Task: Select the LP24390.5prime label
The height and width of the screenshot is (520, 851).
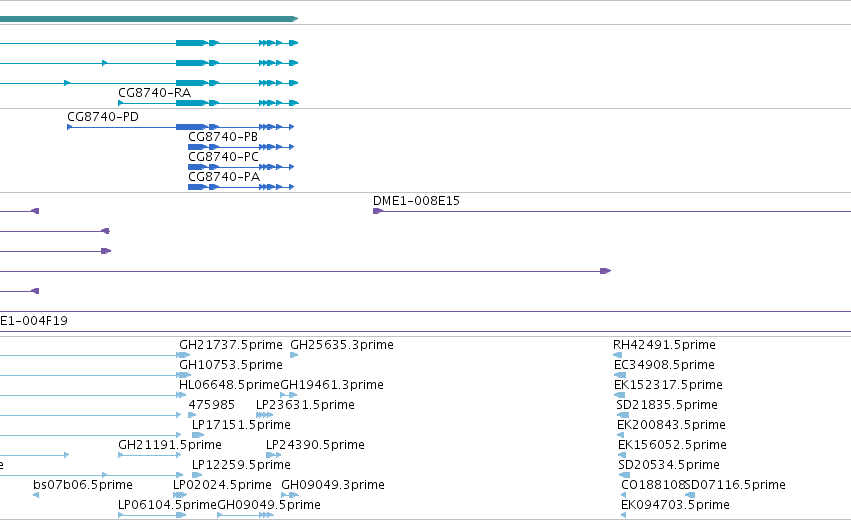Action: pos(315,445)
